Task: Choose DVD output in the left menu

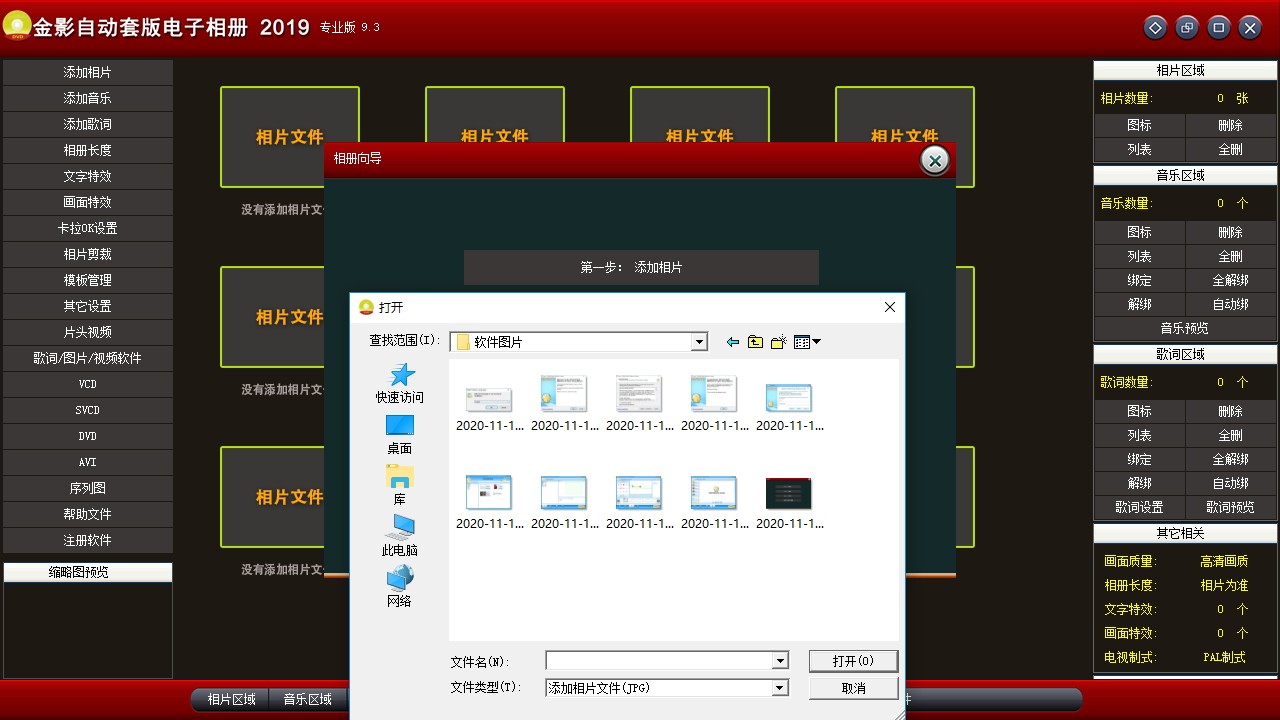Action: click(88, 436)
